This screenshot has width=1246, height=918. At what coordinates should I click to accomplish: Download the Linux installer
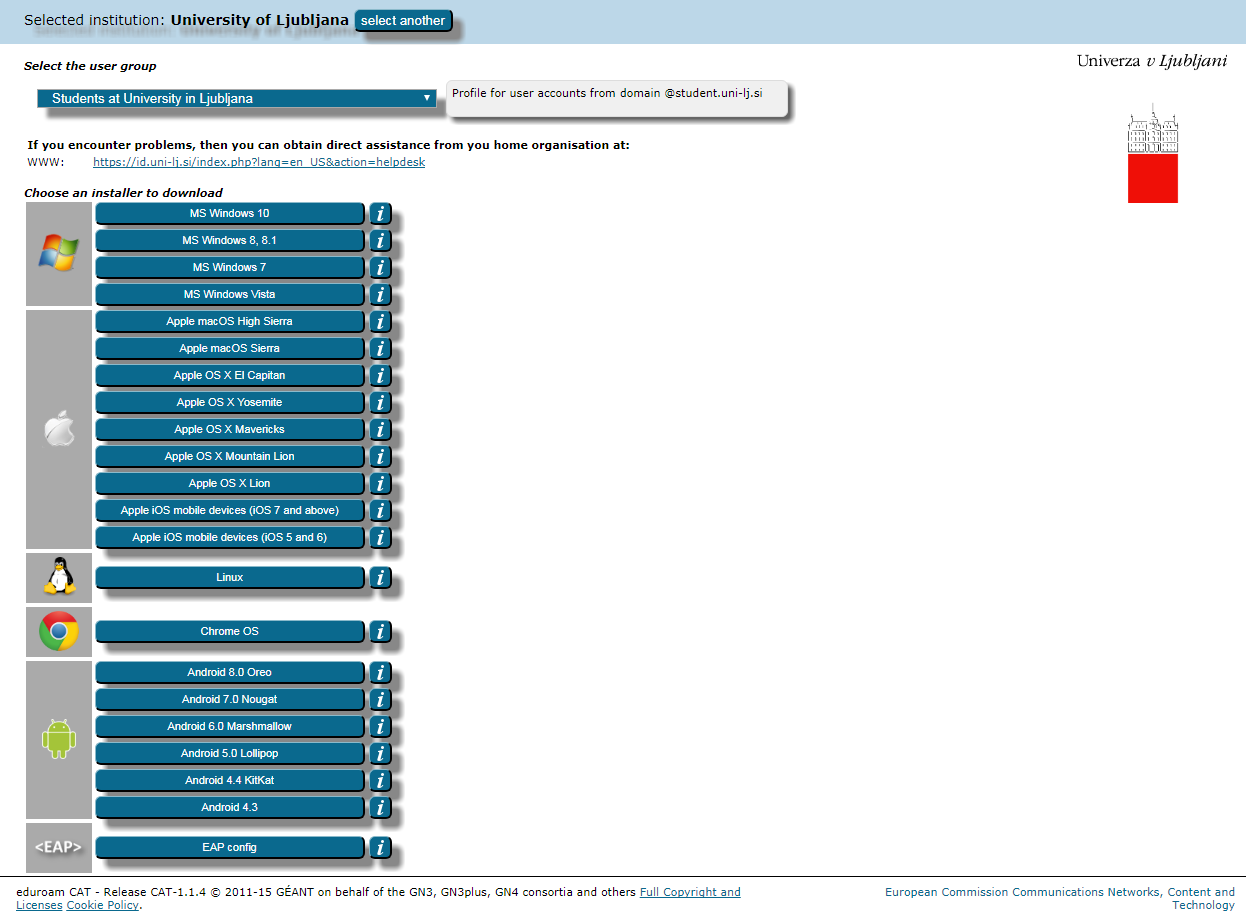pyautogui.click(x=230, y=578)
